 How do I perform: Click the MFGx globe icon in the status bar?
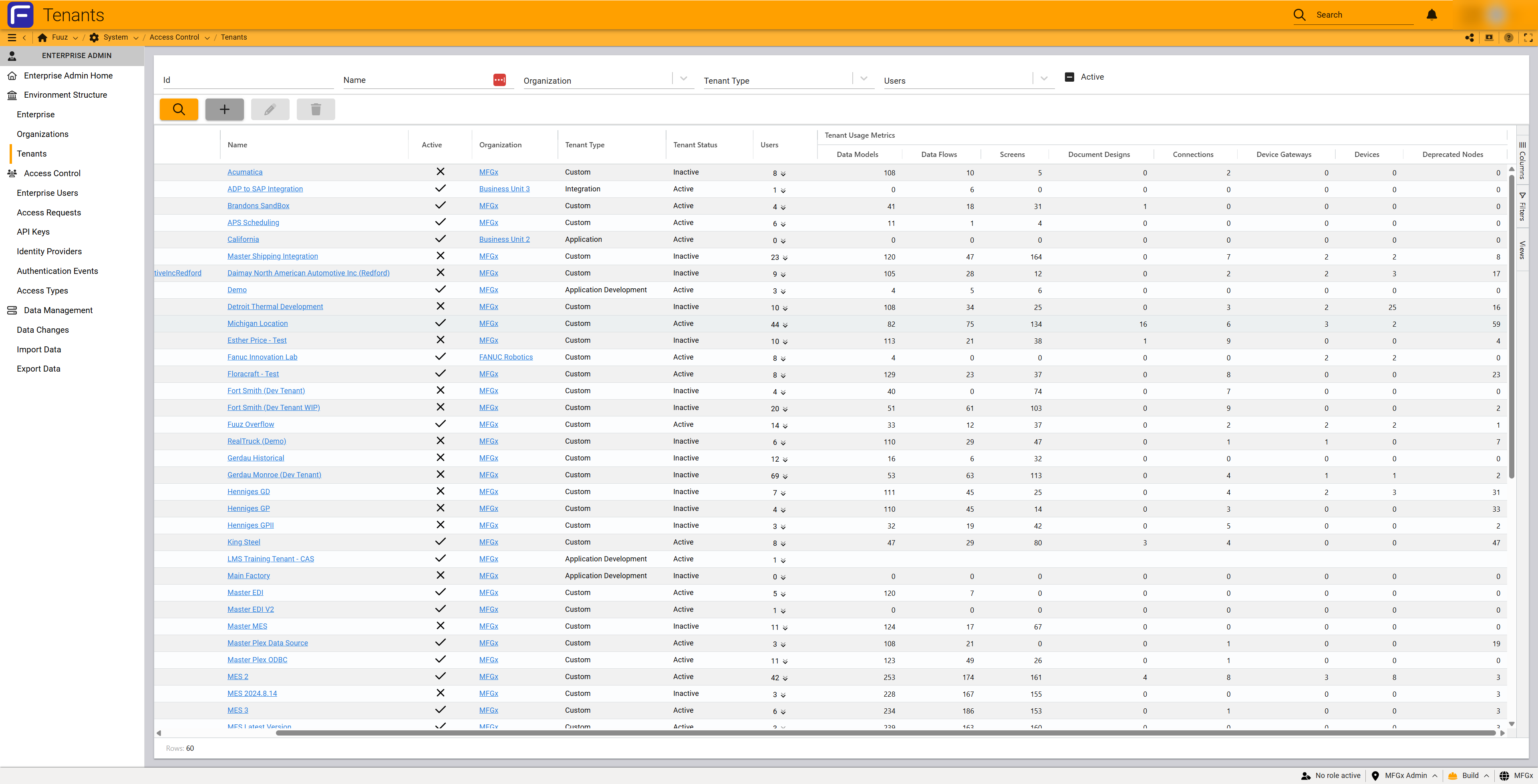[x=1504, y=776]
